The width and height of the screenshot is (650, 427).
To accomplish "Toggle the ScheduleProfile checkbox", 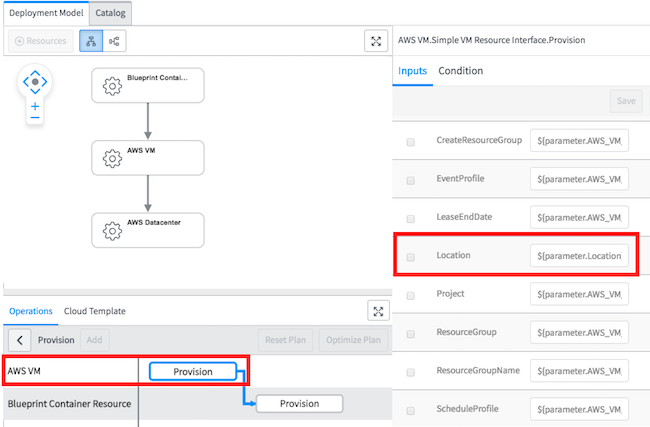I will [410, 410].
